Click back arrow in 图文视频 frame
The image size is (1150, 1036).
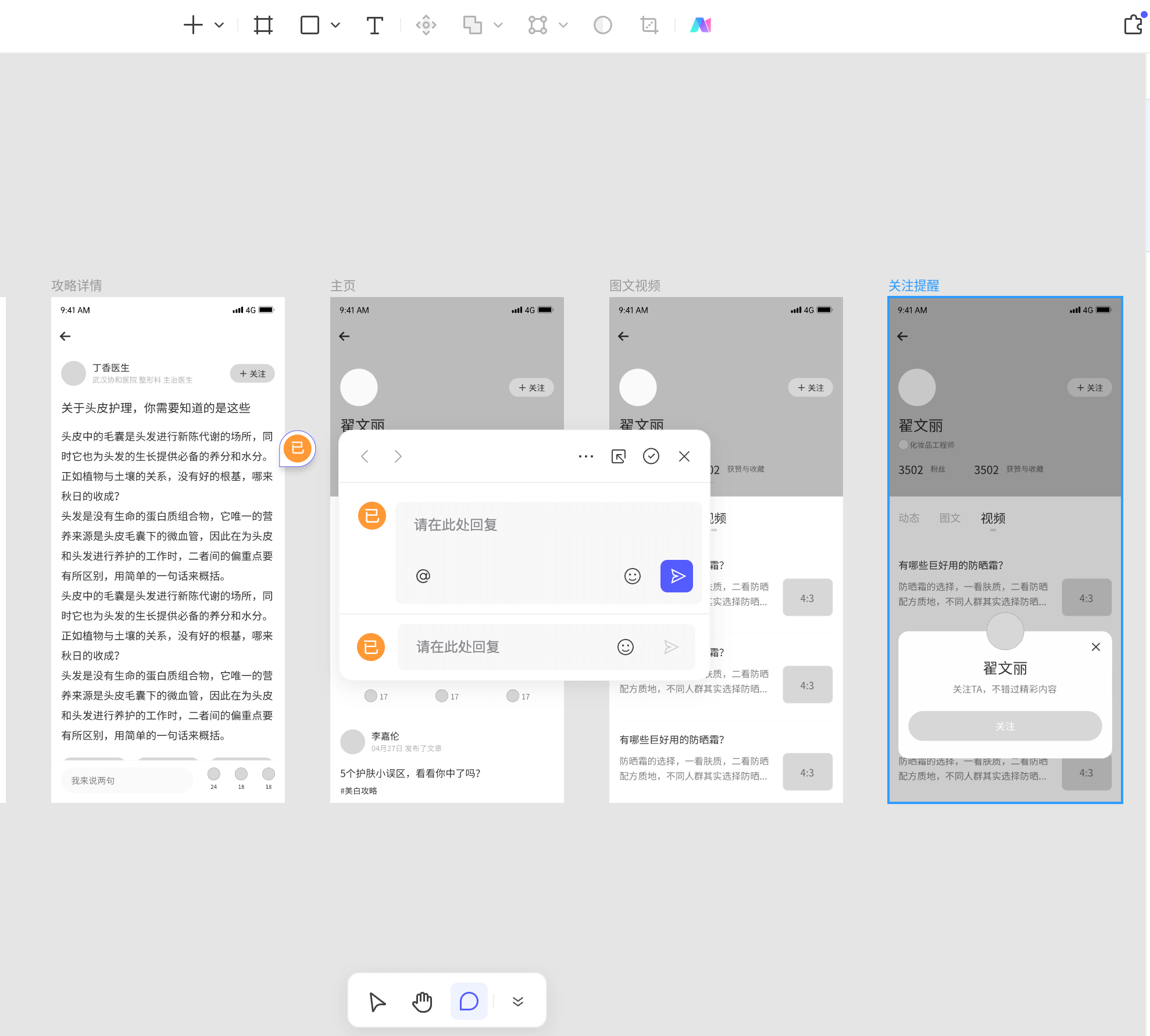623,336
